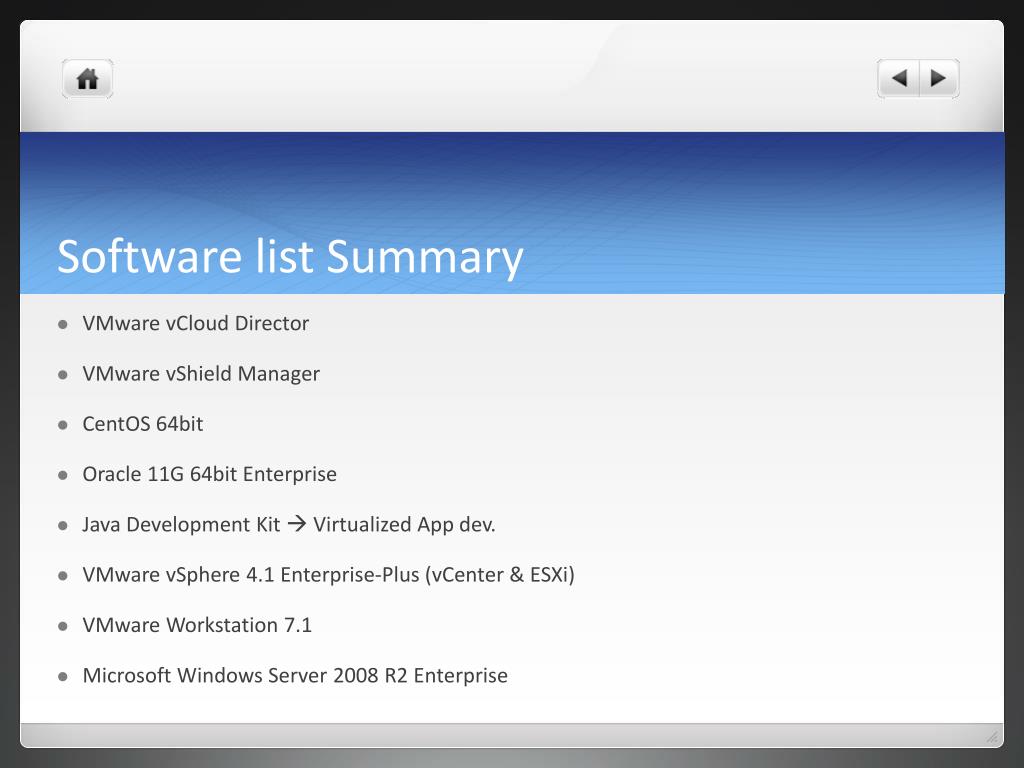Click bullet dot beside Oracle 11G entry
Screen dimensions: 1024x768
pyautogui.click(x=63, y=475)
